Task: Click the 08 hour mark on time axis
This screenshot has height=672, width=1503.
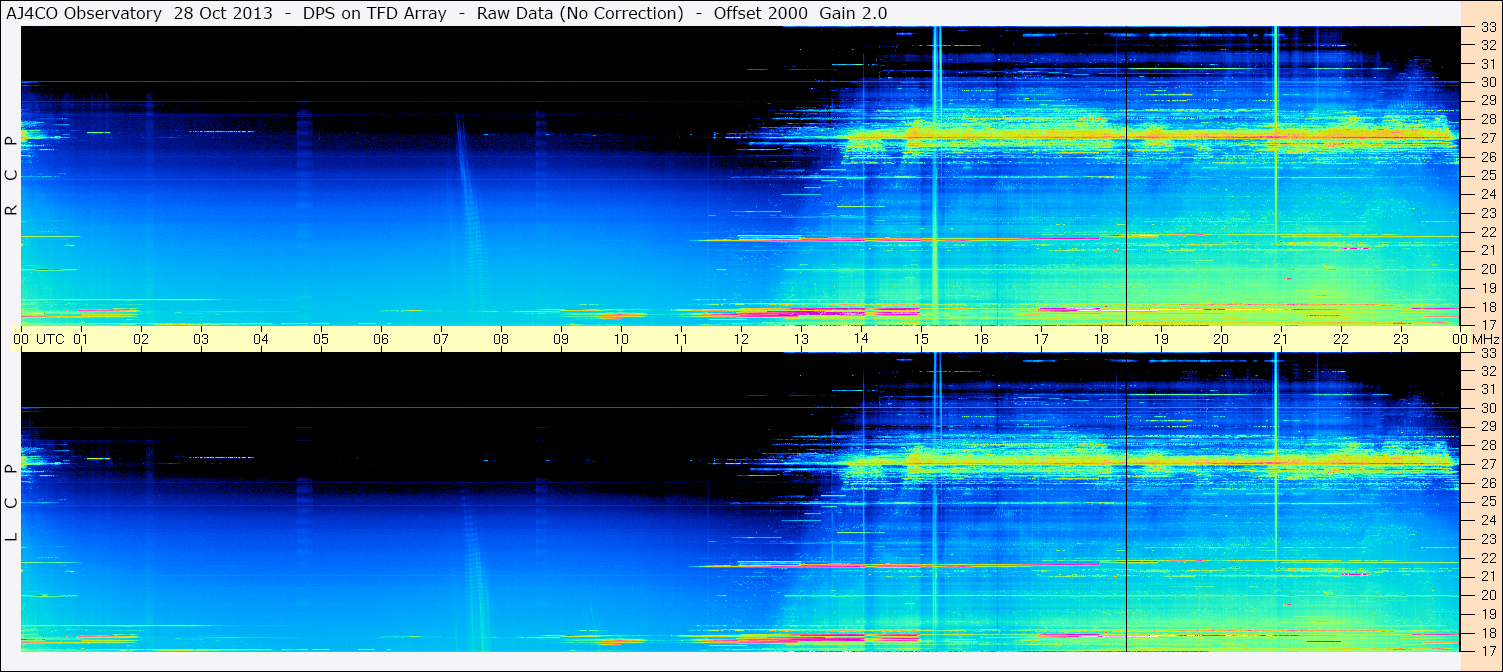Action: pyautogui.click(x=501, y=339)
